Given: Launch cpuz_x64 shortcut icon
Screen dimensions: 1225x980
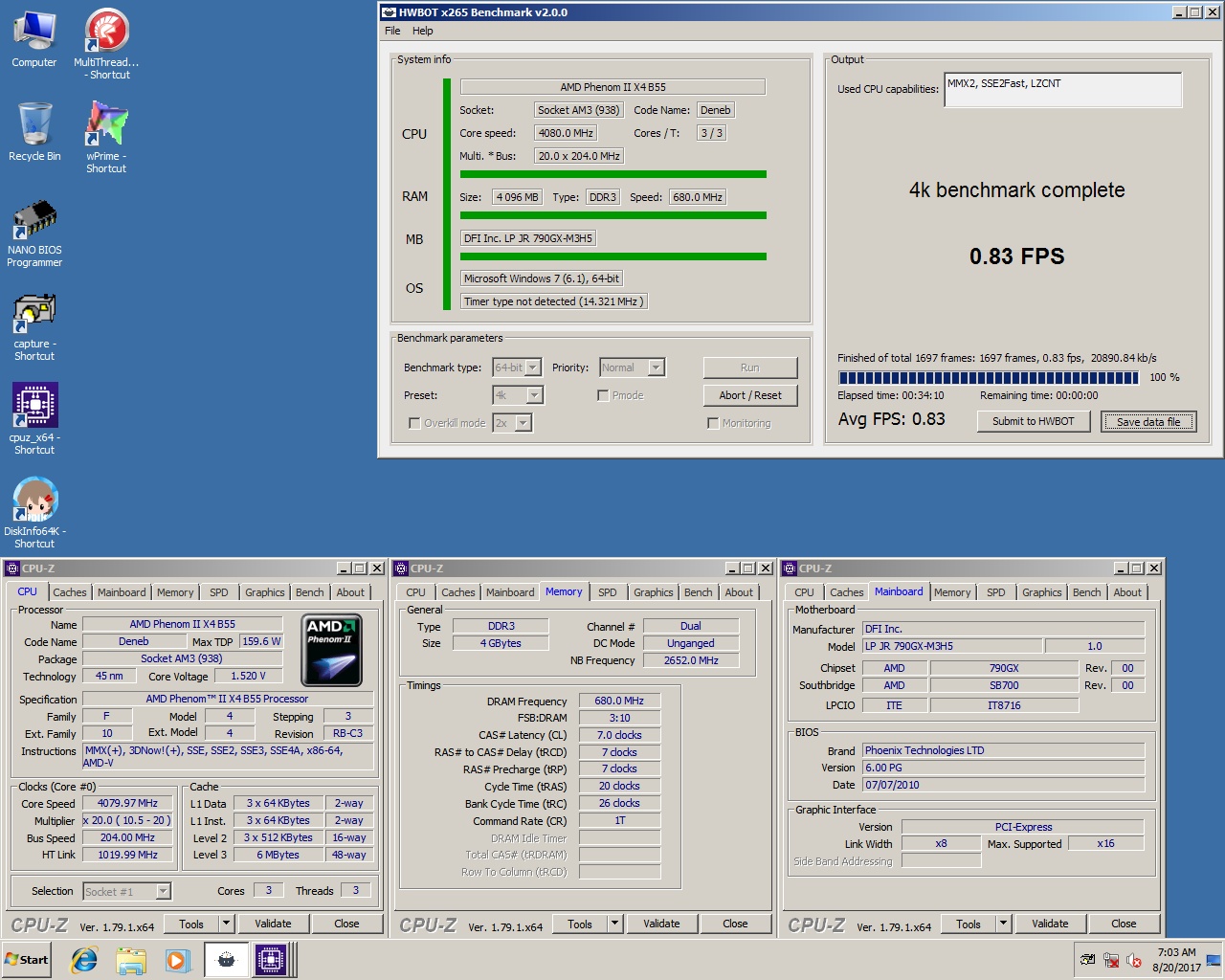Looking at the screenshot, I should (34, 419).
